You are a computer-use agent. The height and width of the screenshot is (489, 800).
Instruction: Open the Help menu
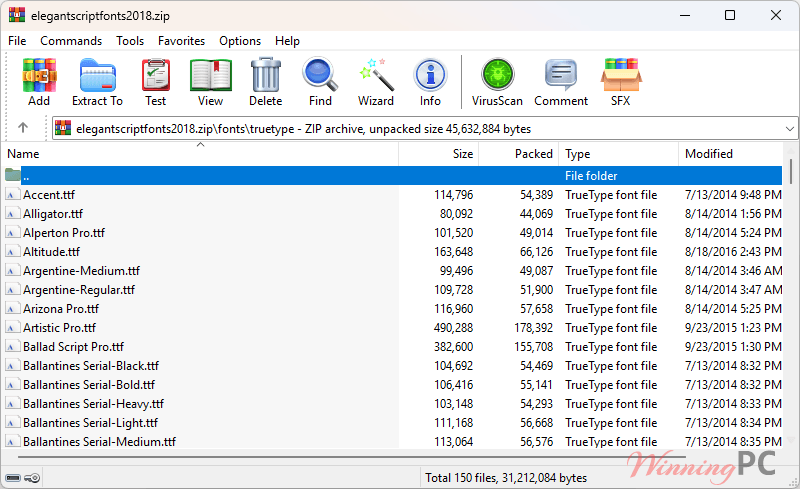pos(287,41)
